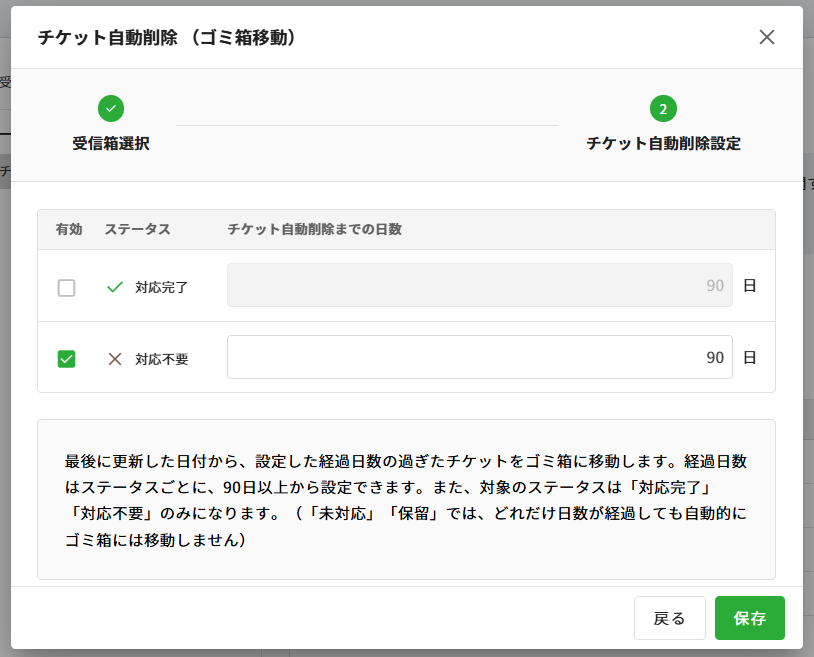
Task: Save settings with the 保存 button
Action: pos(749,618)
